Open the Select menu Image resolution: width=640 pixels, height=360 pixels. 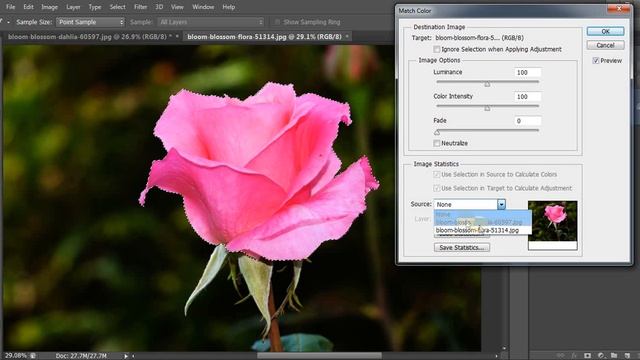(x=118, y=7)
